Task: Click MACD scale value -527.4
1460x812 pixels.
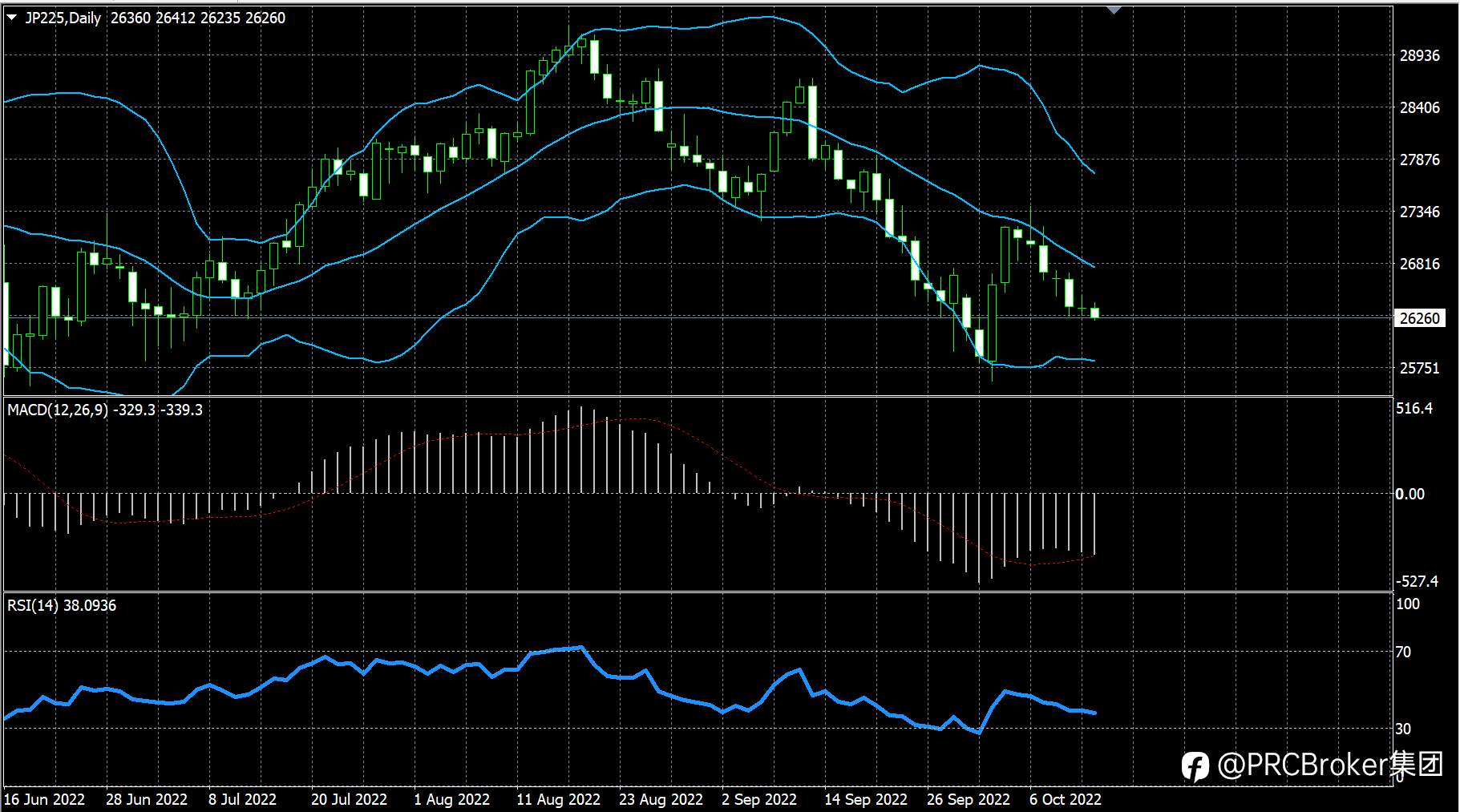Action: 1417,581
